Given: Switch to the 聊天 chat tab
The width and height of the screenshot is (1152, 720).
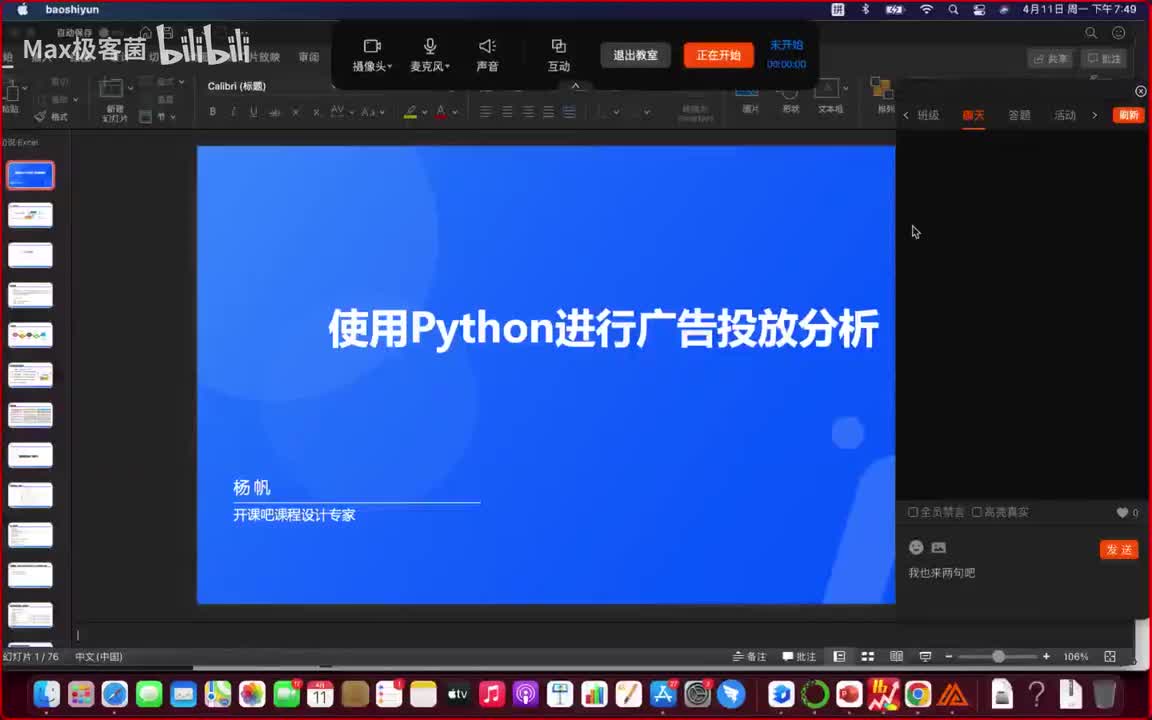Looking at the screenshot, I should coord(973,115).
